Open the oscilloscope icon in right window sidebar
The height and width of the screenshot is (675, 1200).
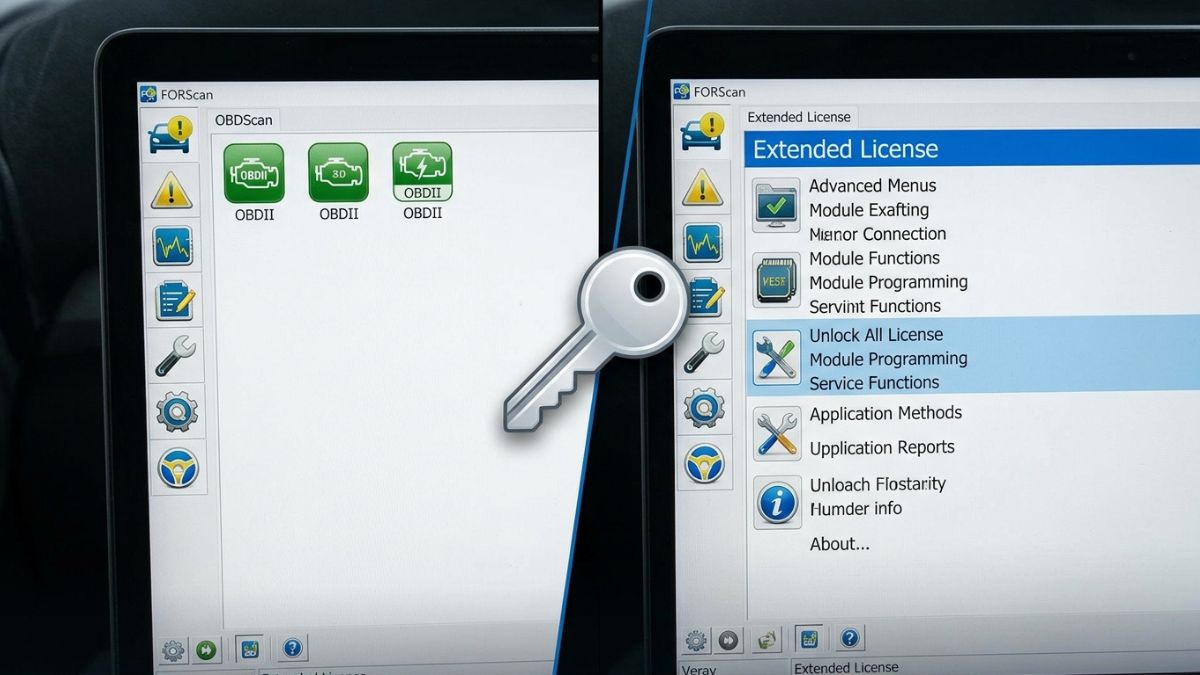tap(704, 242)
